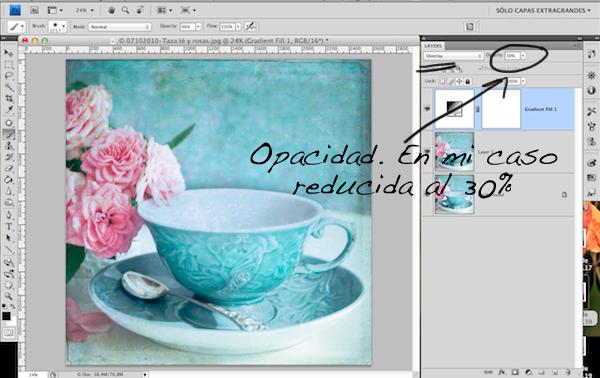The image size is (600, 378).
Task: Select the Gradient tool
Action: (x=8, y=180)
